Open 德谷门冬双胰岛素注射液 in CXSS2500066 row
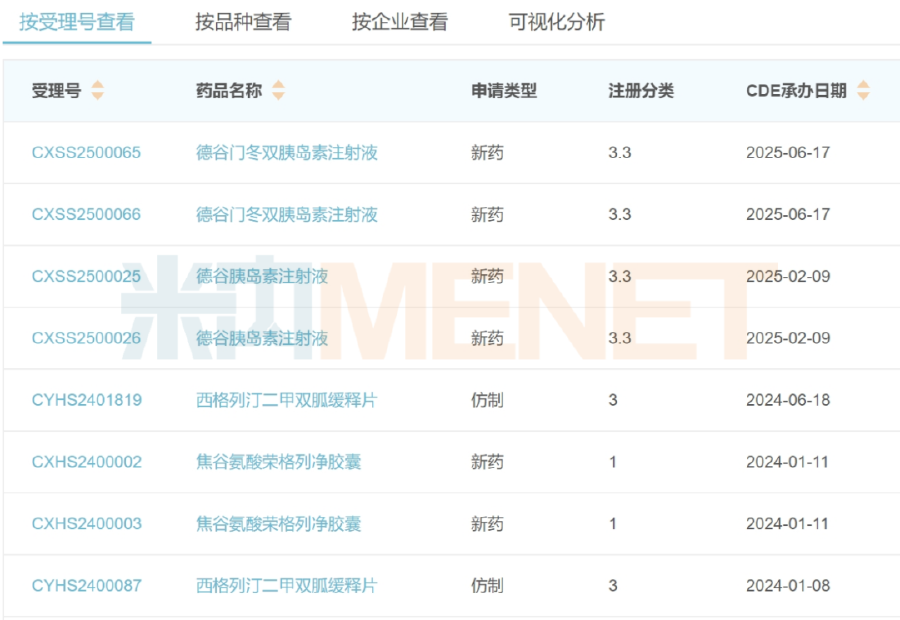 point(287,215)
